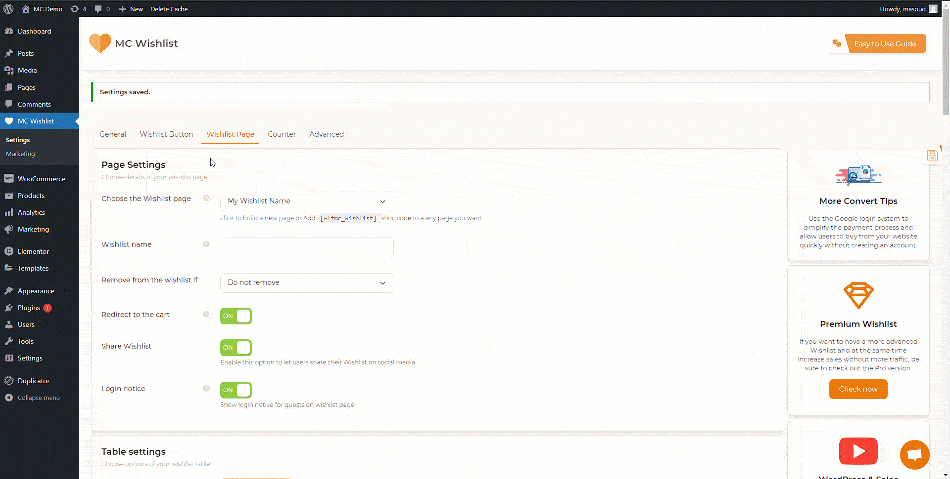Collapse the admin sidebar menu
Viewport: 950px width, 479px height.
[x=39, y=398]
